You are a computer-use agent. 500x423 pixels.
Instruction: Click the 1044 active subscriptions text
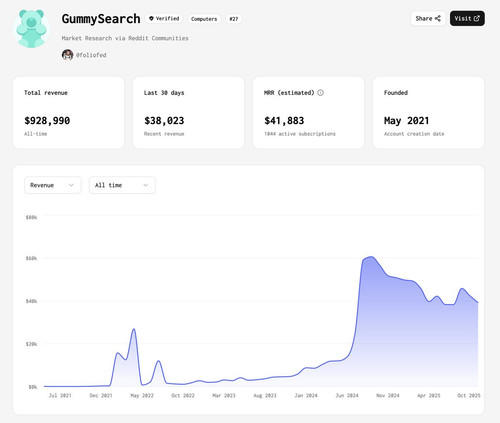[x=300, y=134]
